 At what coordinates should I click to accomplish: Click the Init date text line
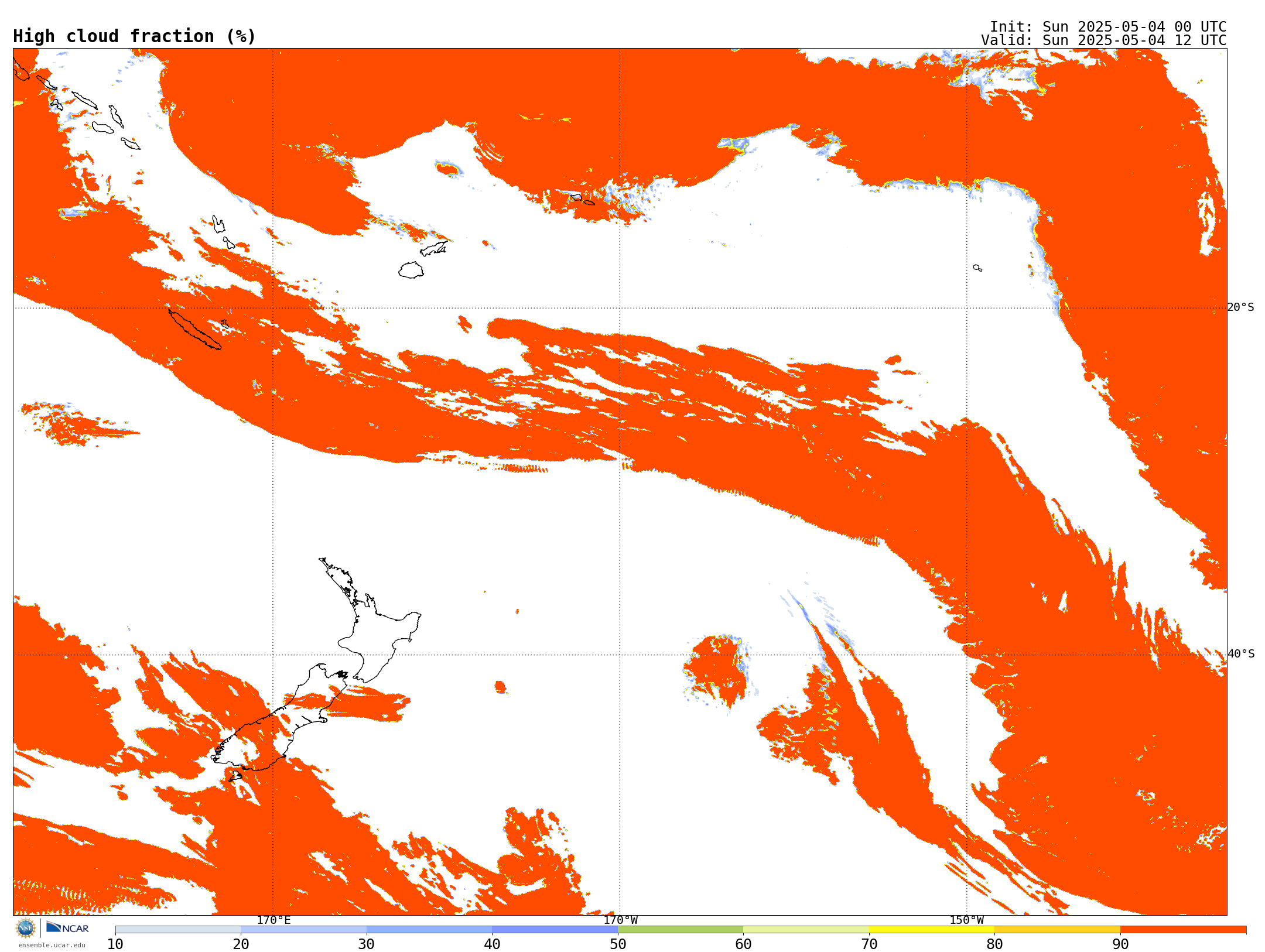pos(1107,27)
